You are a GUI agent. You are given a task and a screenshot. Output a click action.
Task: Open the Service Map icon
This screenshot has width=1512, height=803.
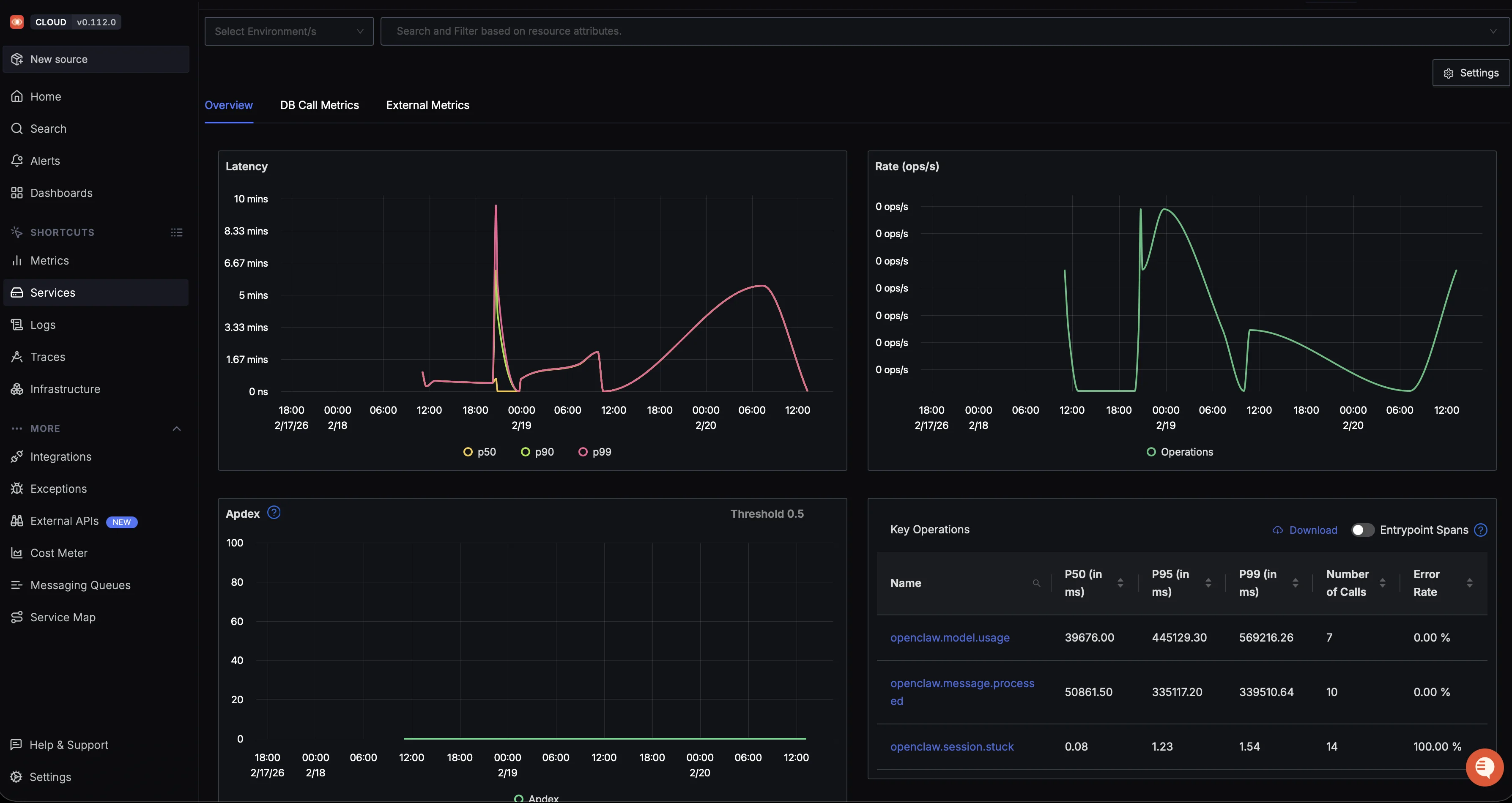[17, 617]
